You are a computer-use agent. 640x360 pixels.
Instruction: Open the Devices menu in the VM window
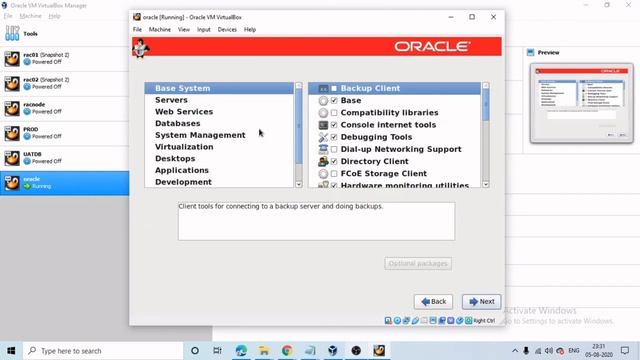coord(227,29)
